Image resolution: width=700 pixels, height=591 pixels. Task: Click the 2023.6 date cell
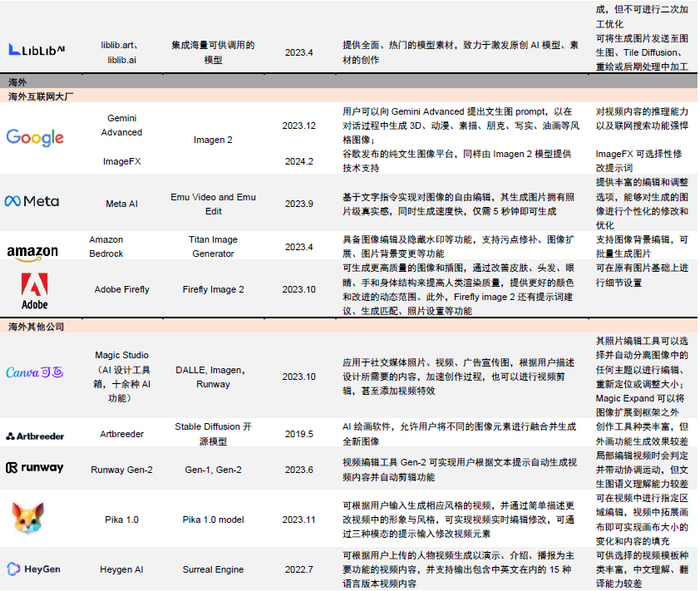tap(299, 470)
